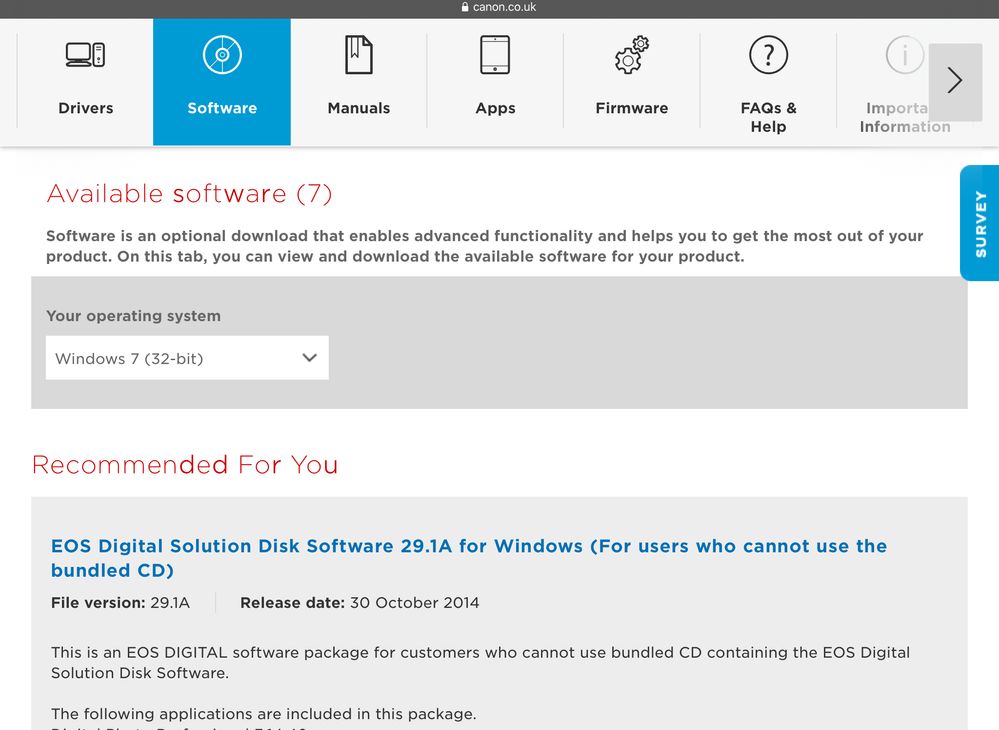Click the padlock icon beside canon.co.uk
Viewport: 999px width, 730px height.
point(465,7)
